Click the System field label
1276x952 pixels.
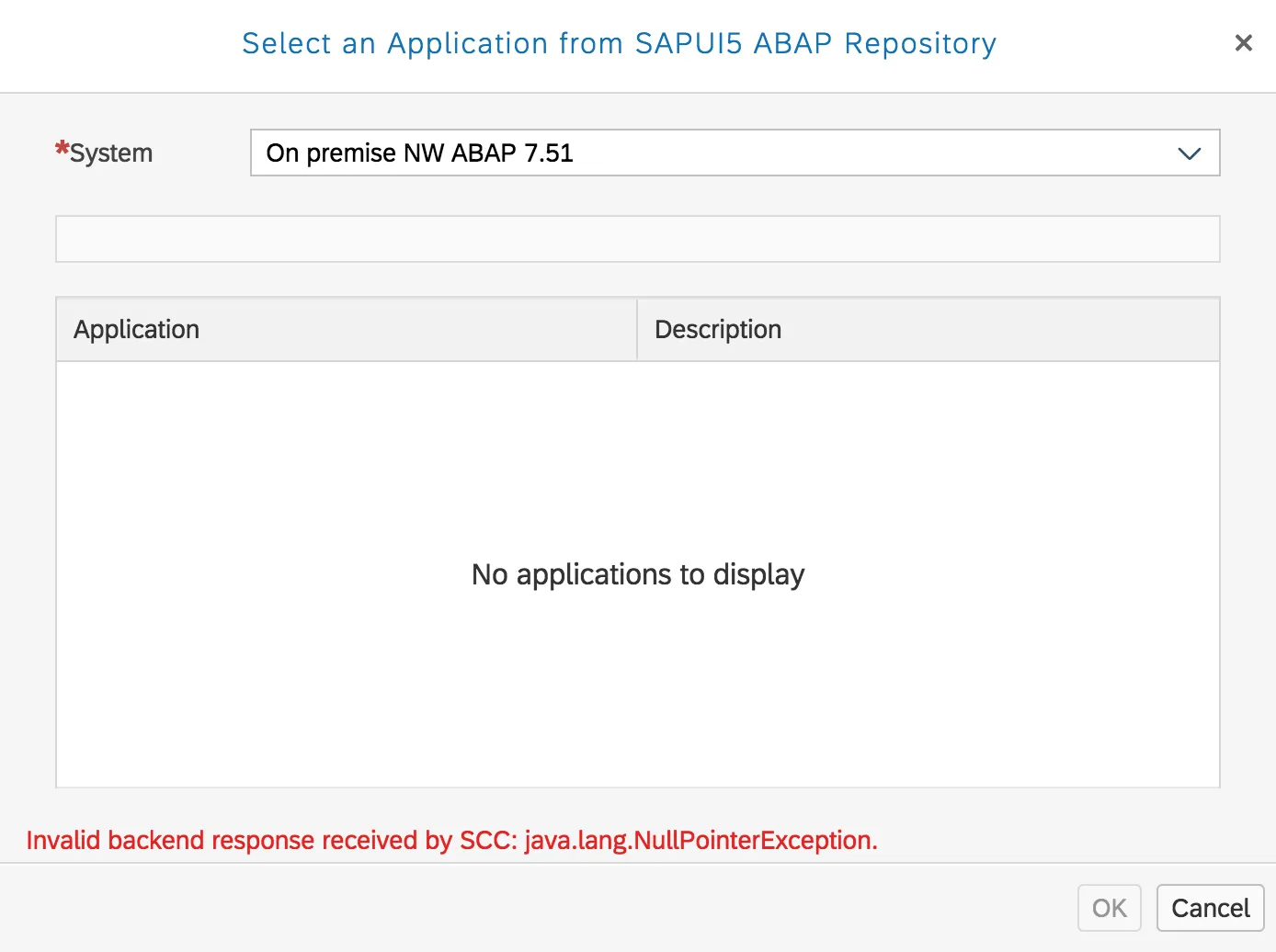click(111, 153)
